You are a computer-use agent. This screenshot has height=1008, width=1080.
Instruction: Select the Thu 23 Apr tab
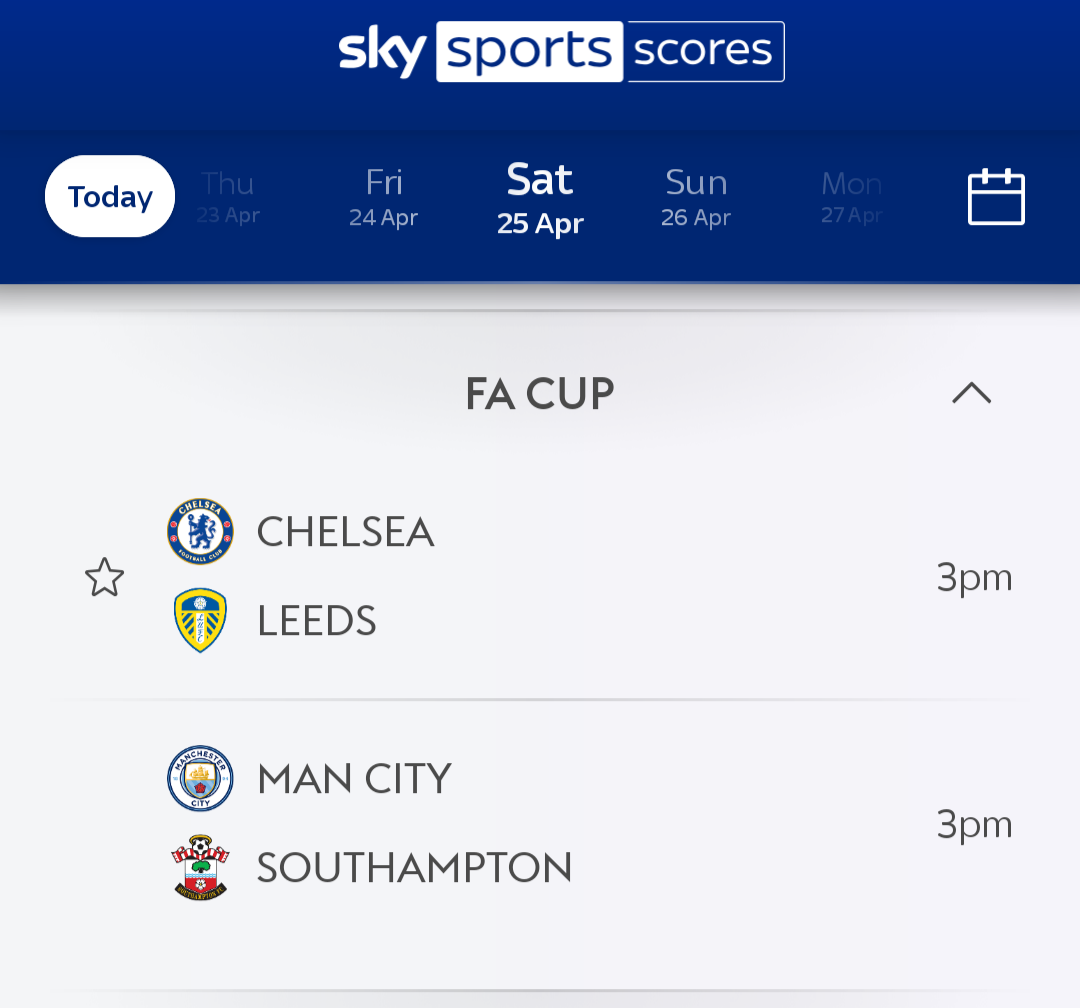(228, 197)
